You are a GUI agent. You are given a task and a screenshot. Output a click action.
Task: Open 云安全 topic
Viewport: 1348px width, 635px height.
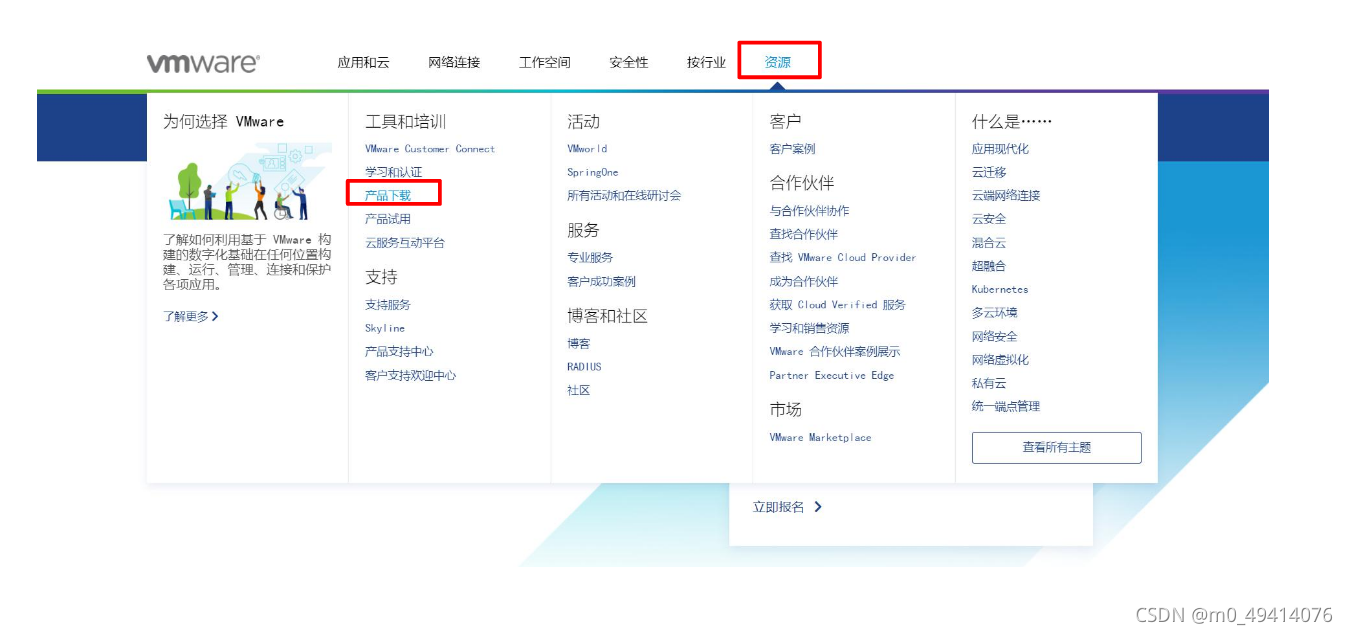pos(989,219)
